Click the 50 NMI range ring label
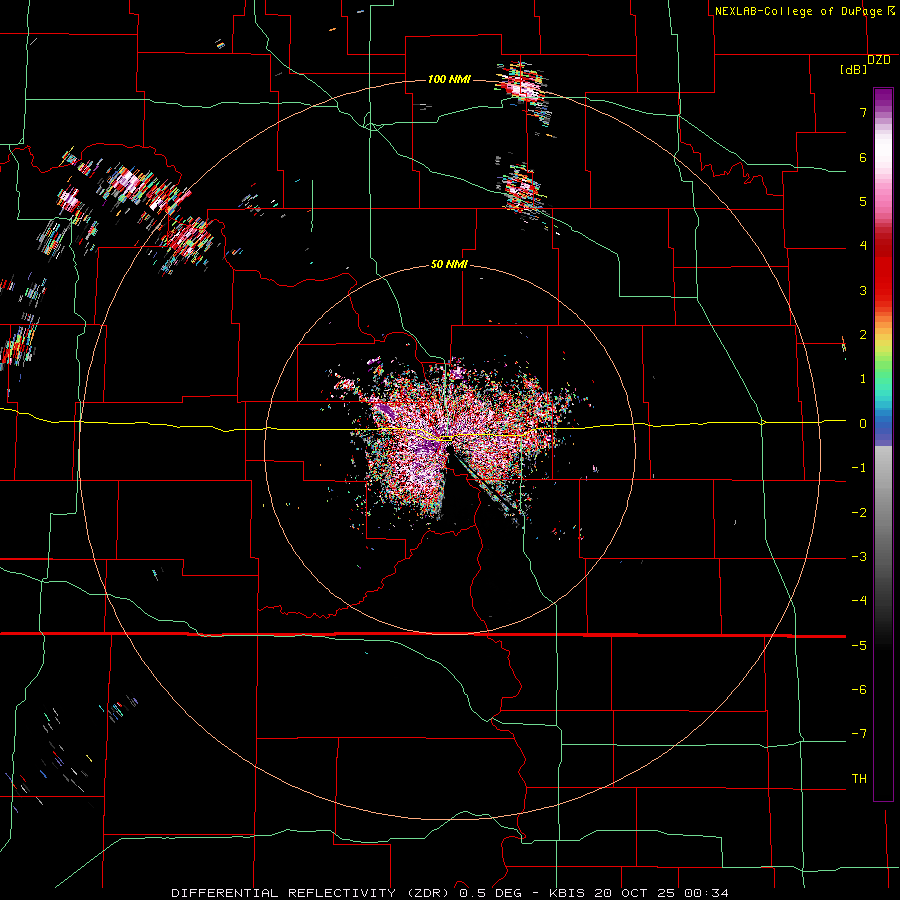This screenshot has height=900, width=900. click(x=449, y=264)
